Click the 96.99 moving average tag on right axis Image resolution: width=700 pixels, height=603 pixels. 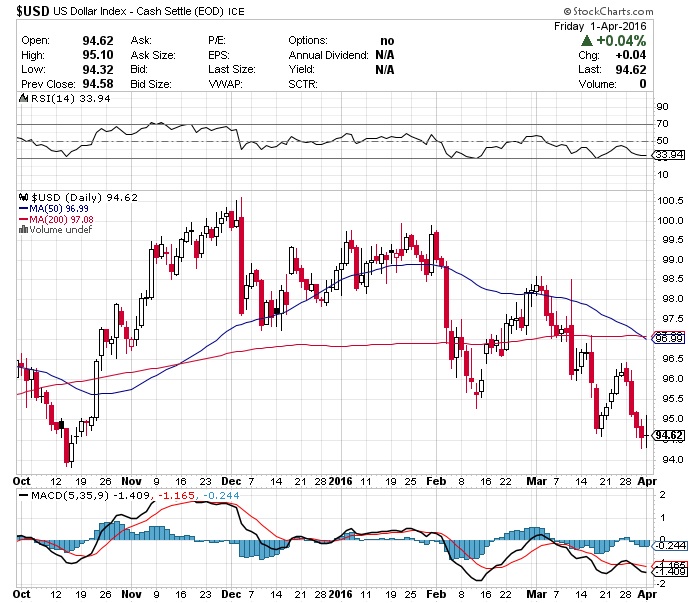[x=666, y=339]
